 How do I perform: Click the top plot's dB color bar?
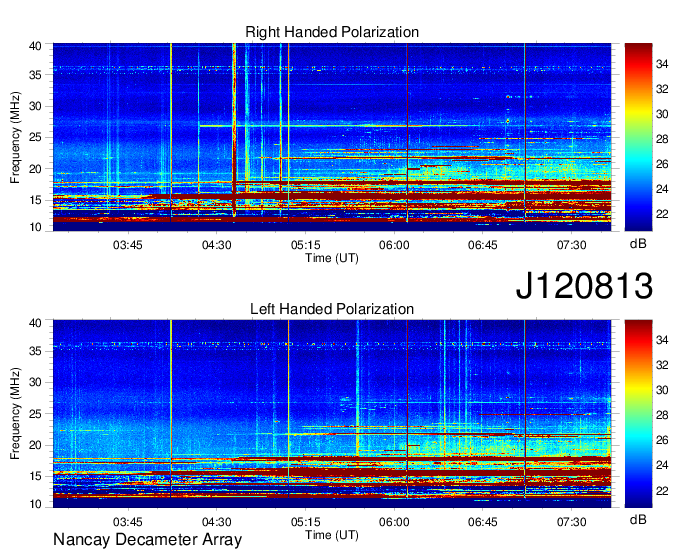tap(638, 137)
